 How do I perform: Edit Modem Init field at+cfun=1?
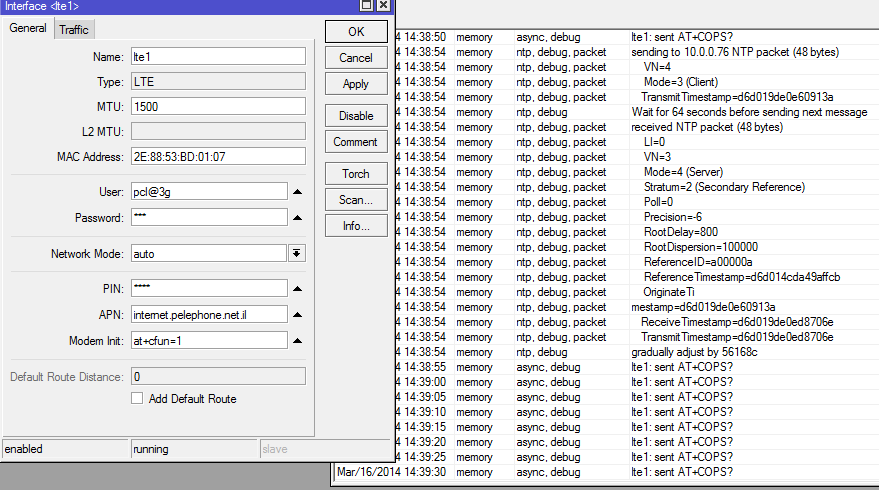click(x=210, y=340)
